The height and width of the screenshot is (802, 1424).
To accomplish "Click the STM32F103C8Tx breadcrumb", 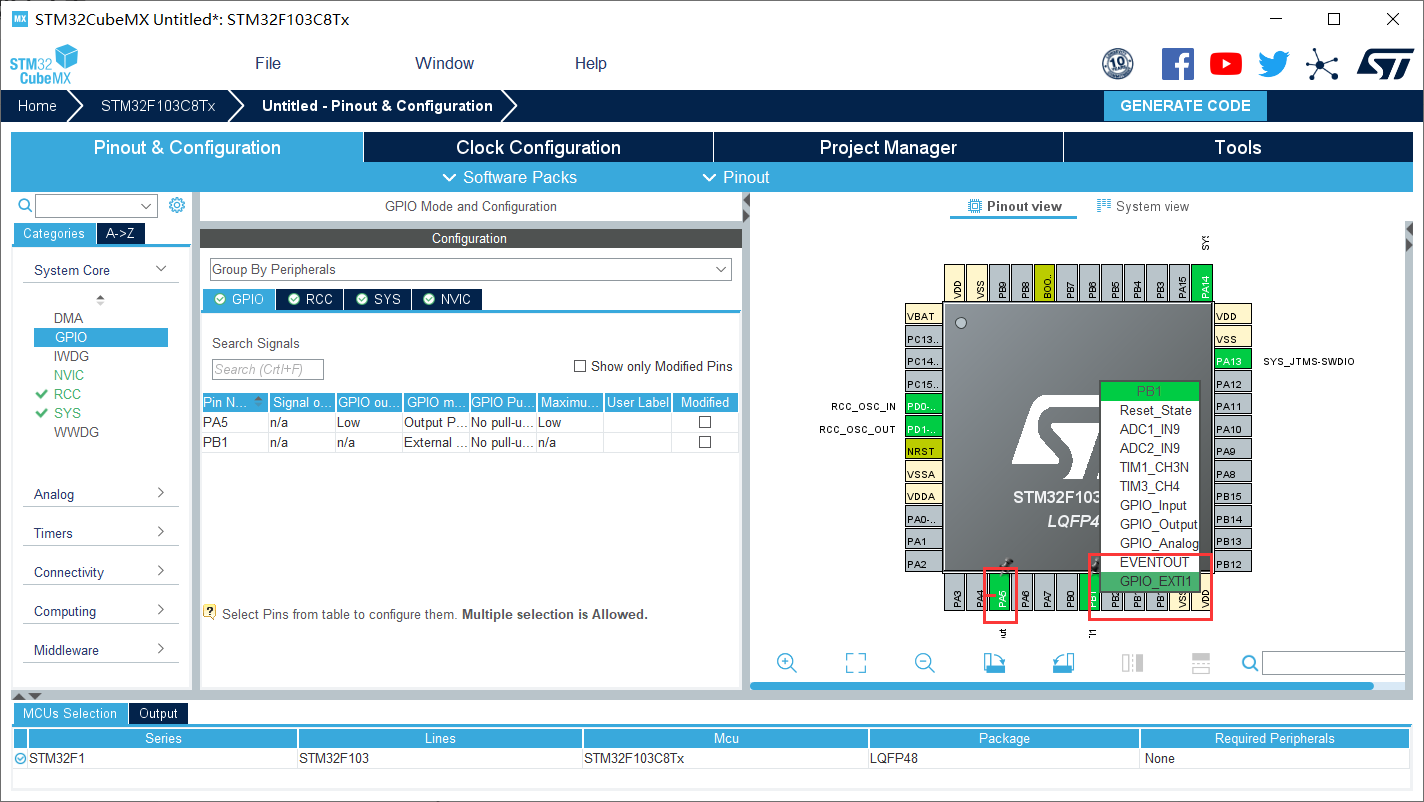I will coord(158,106).
